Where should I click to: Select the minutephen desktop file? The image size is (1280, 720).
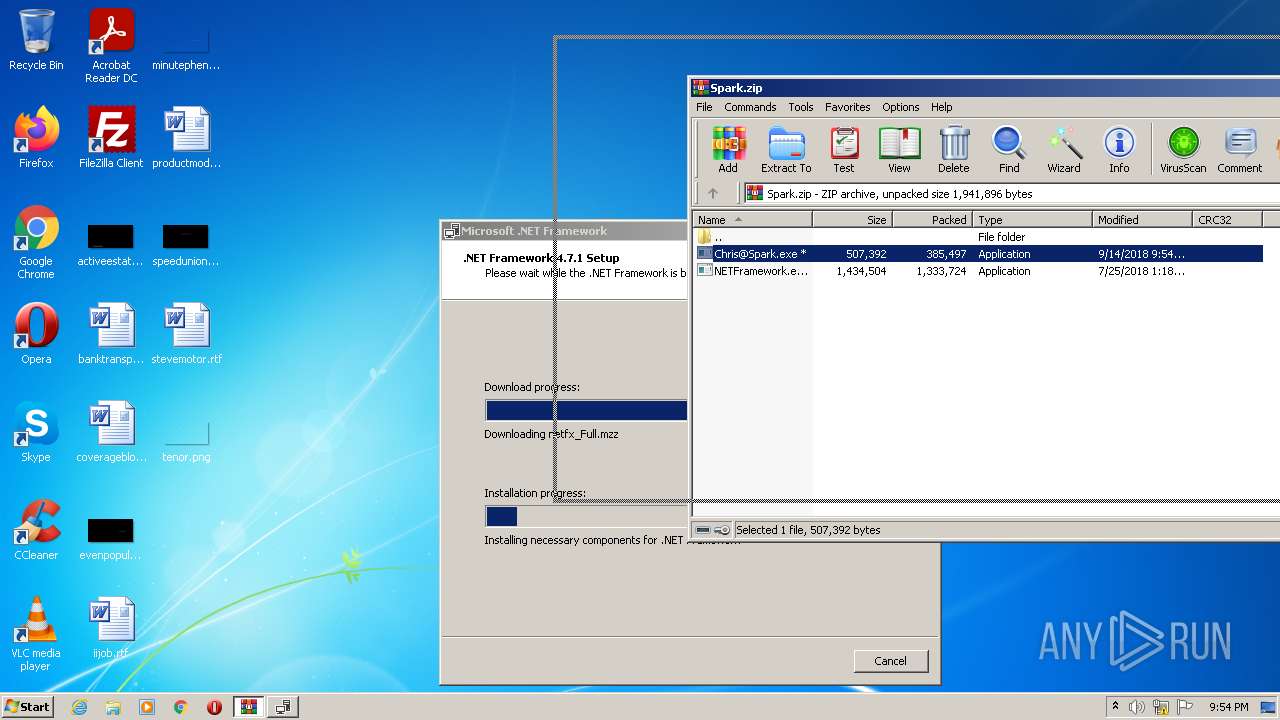(186, 48)
